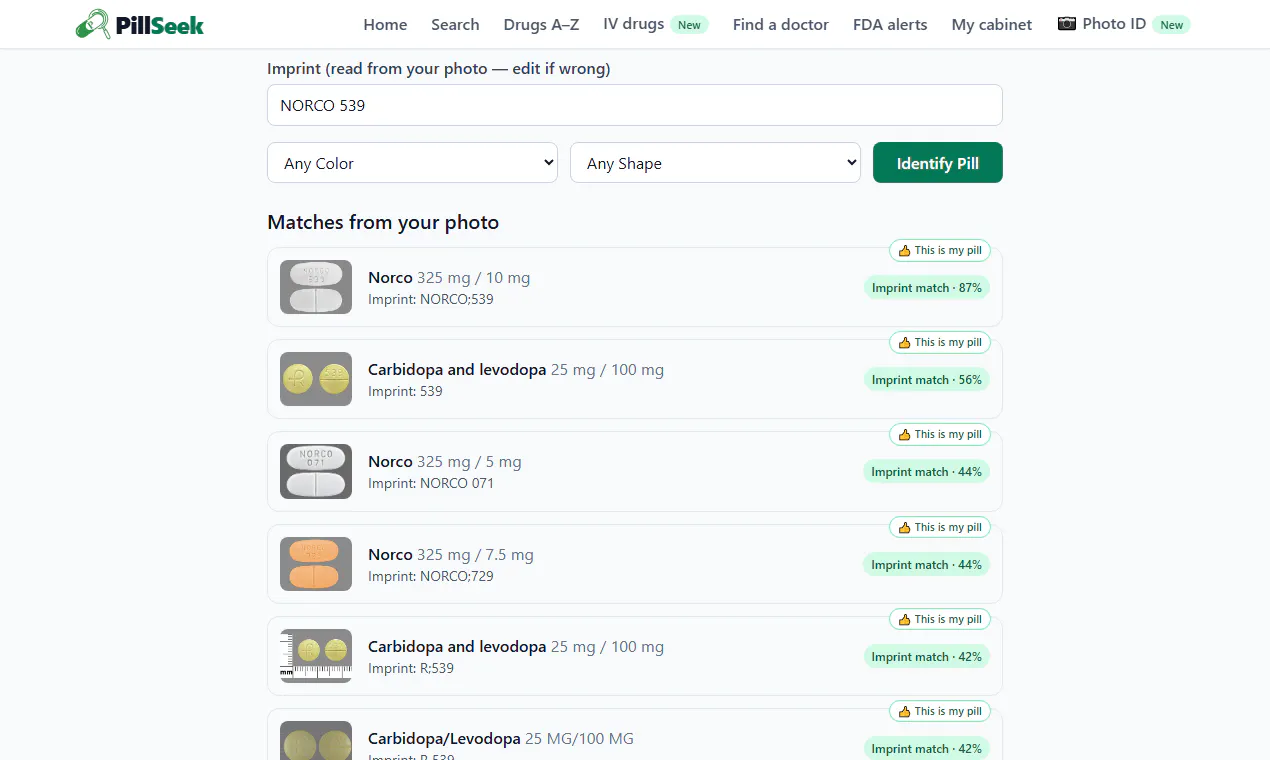Choose 'This is my pill' for Norco 5 mg

click(940, 434)
